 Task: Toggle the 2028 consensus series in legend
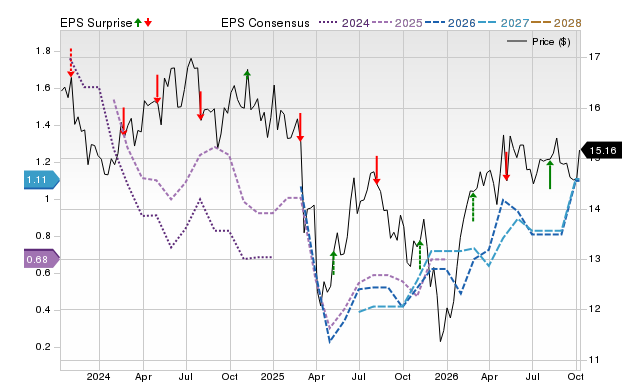click(x=556, y=23)
